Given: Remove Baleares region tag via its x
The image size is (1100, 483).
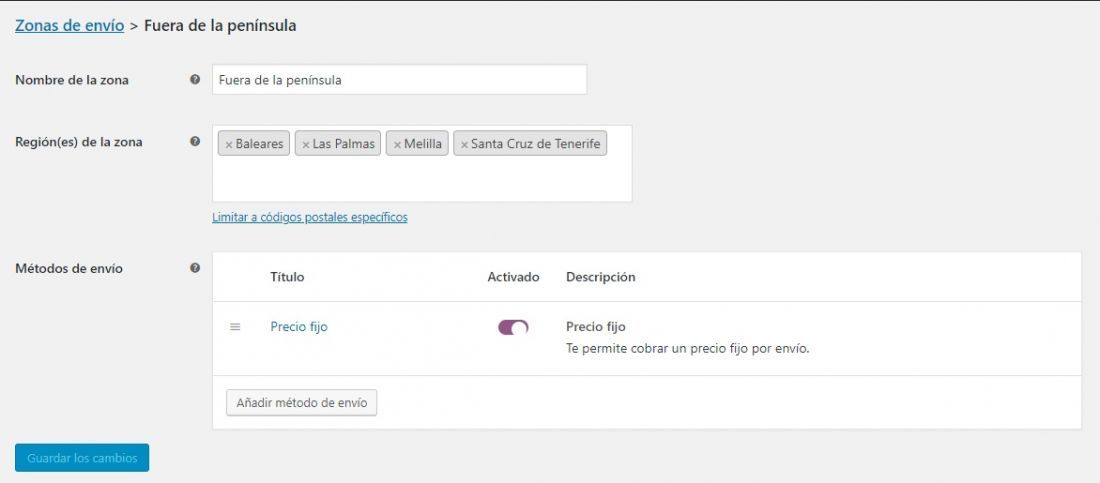Looking at the screenshot, I should pos(229,145).
